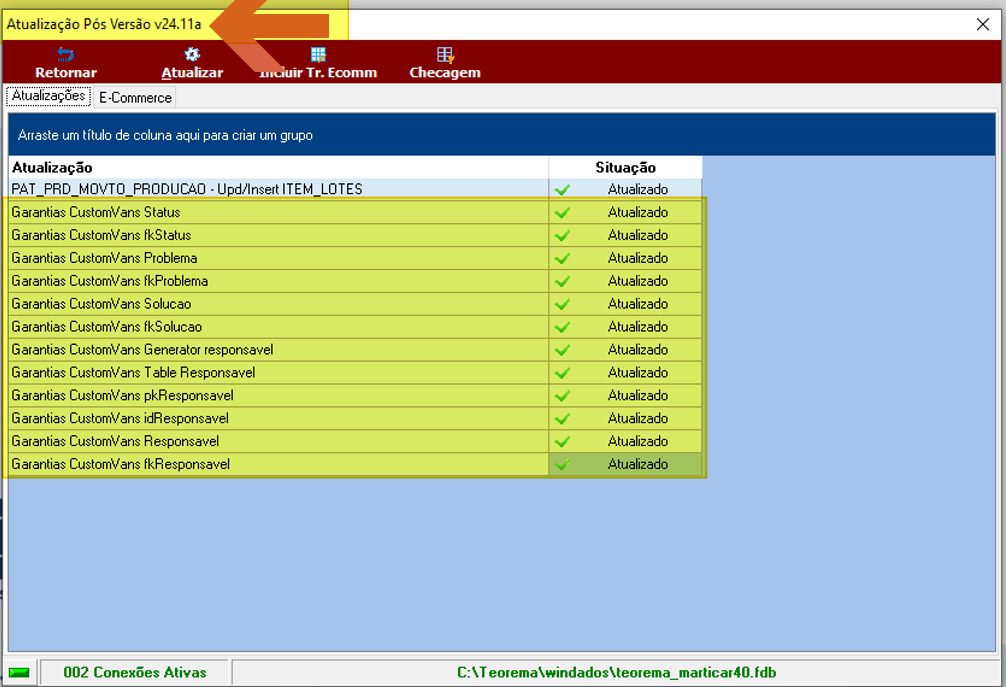This screenshot has height=687, width=1006.
Task: Select row Garantias CustomVans Problema
Action: pyautogui.click(x=355, y=258)
